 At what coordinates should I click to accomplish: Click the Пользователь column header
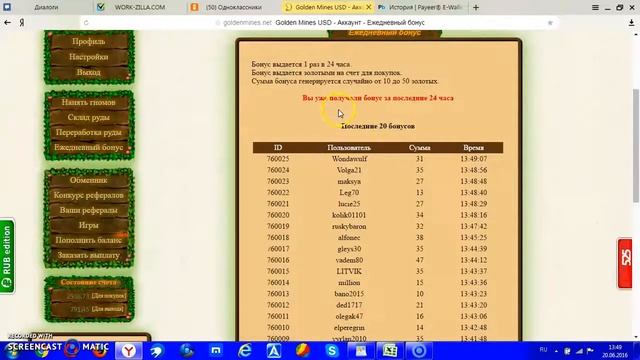(349, 147)
